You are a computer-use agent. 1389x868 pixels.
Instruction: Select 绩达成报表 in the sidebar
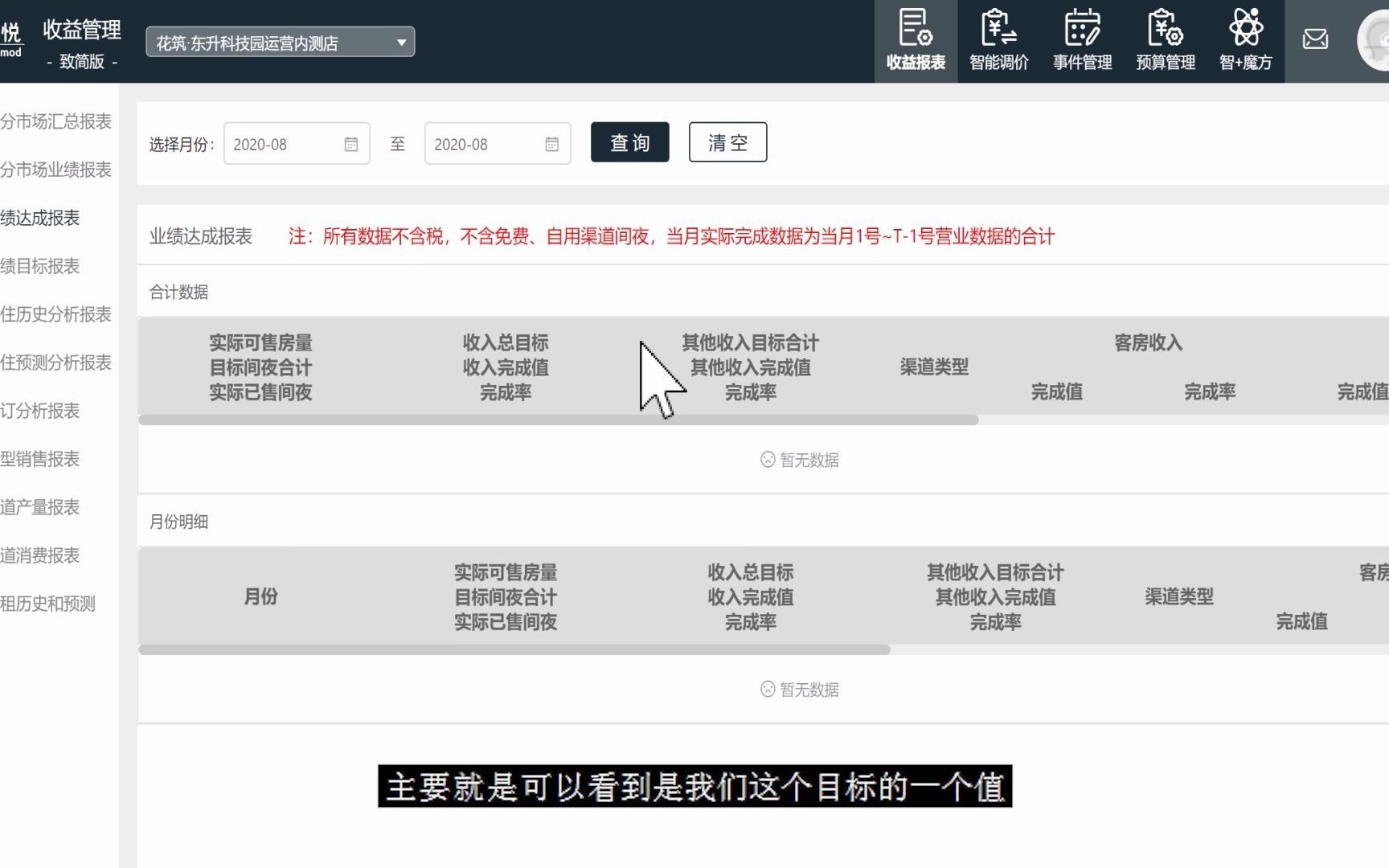39,218
